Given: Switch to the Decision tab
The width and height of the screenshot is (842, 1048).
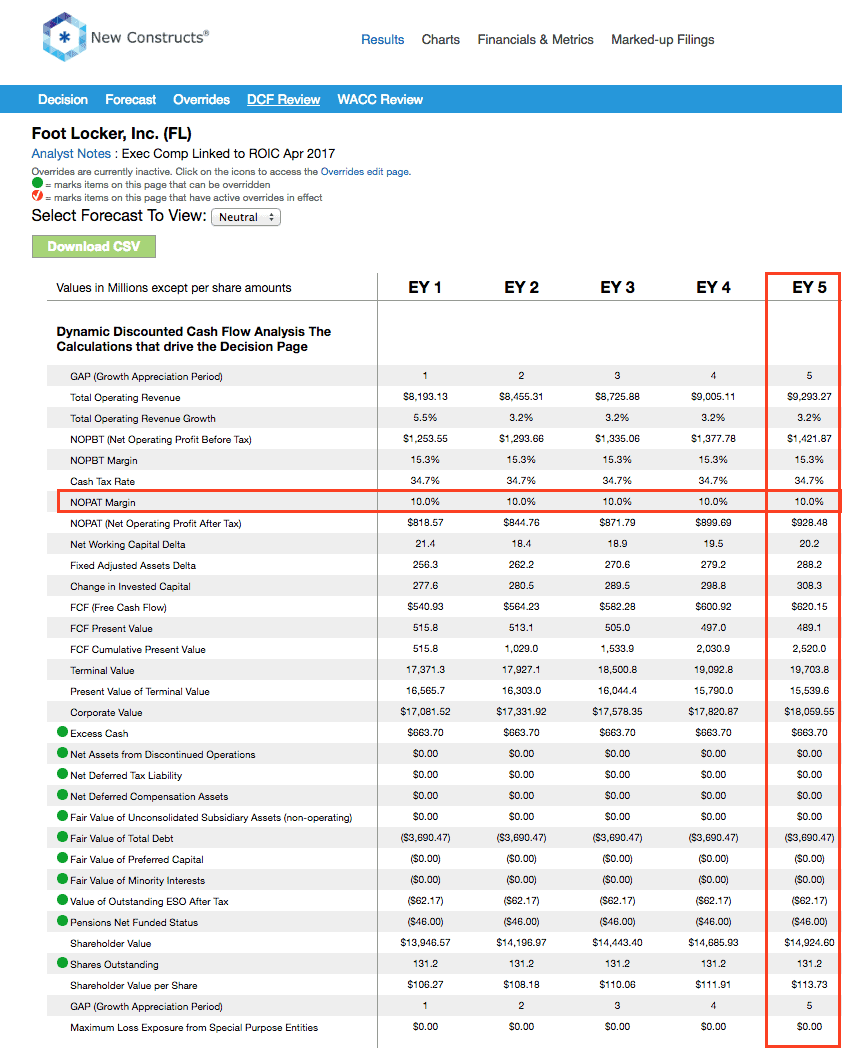Looking at the screenshot, I should [63, 100].
